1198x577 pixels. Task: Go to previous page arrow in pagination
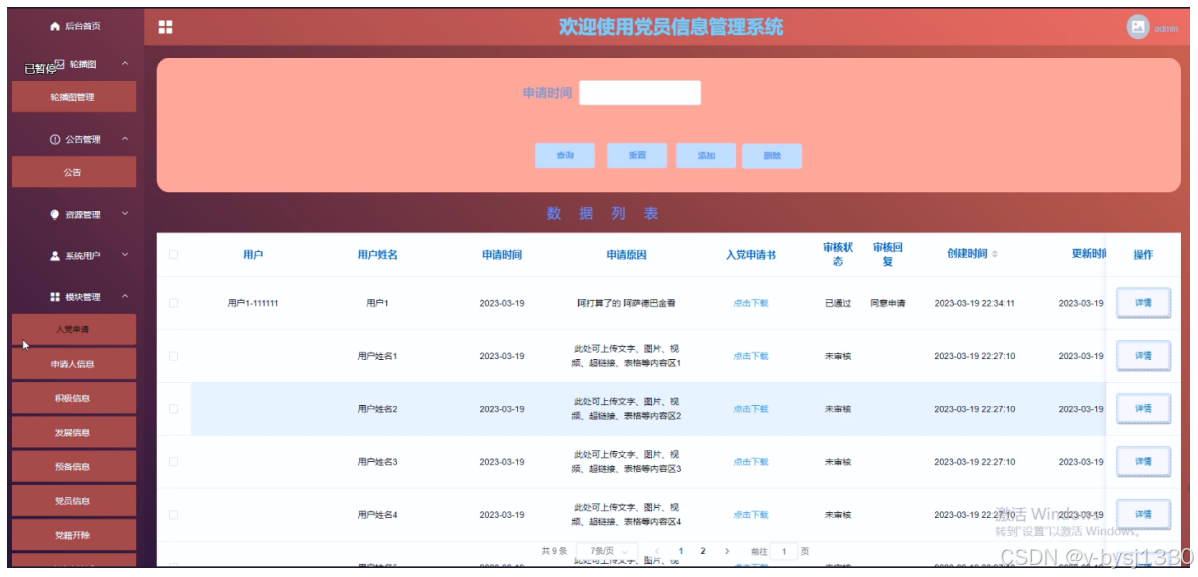click(x=656, y=551)
